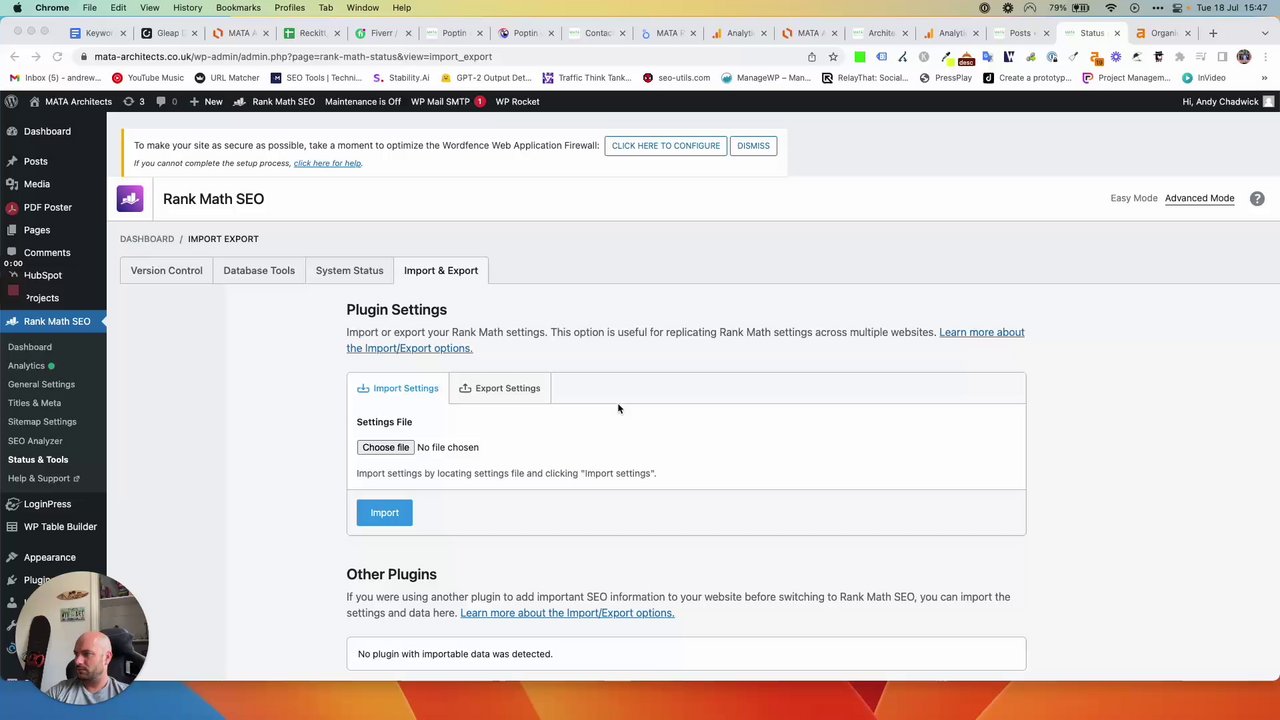Open Rank Math SEO admin bar menu
1280x720 pixels.
tap(274, 101)
